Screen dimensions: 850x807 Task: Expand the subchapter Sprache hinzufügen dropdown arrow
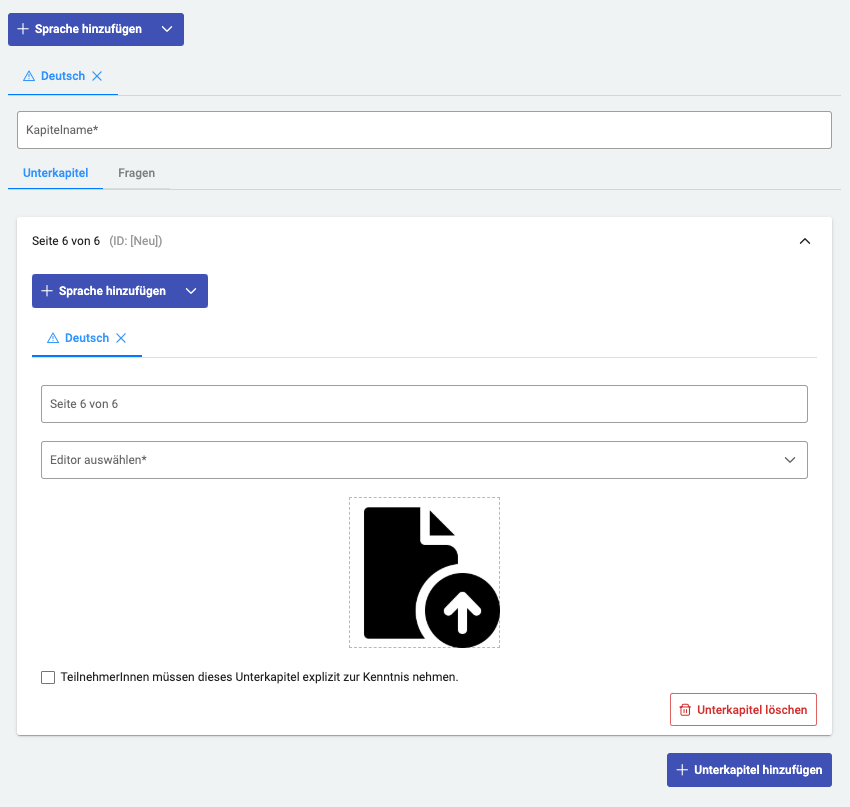[x=191, y=291]
